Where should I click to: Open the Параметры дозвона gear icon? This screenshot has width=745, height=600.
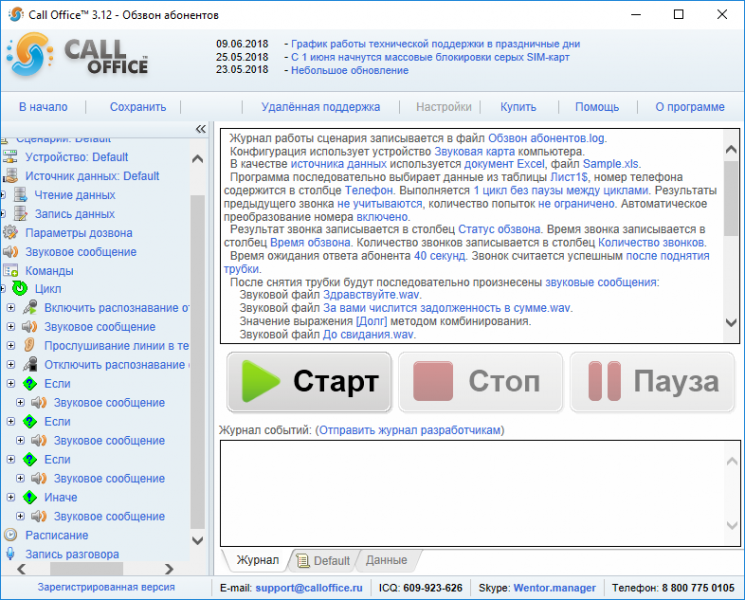click(10, 233)
